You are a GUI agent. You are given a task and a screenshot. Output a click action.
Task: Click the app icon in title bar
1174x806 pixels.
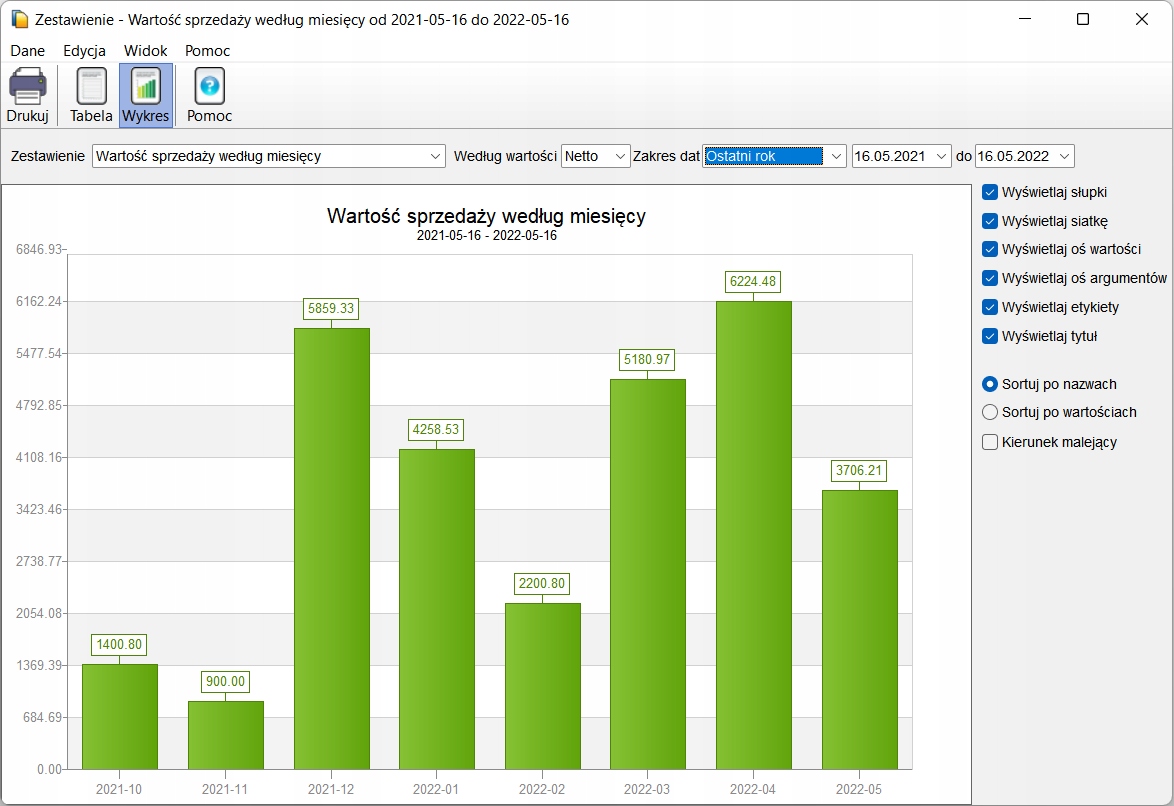(19, 19)
